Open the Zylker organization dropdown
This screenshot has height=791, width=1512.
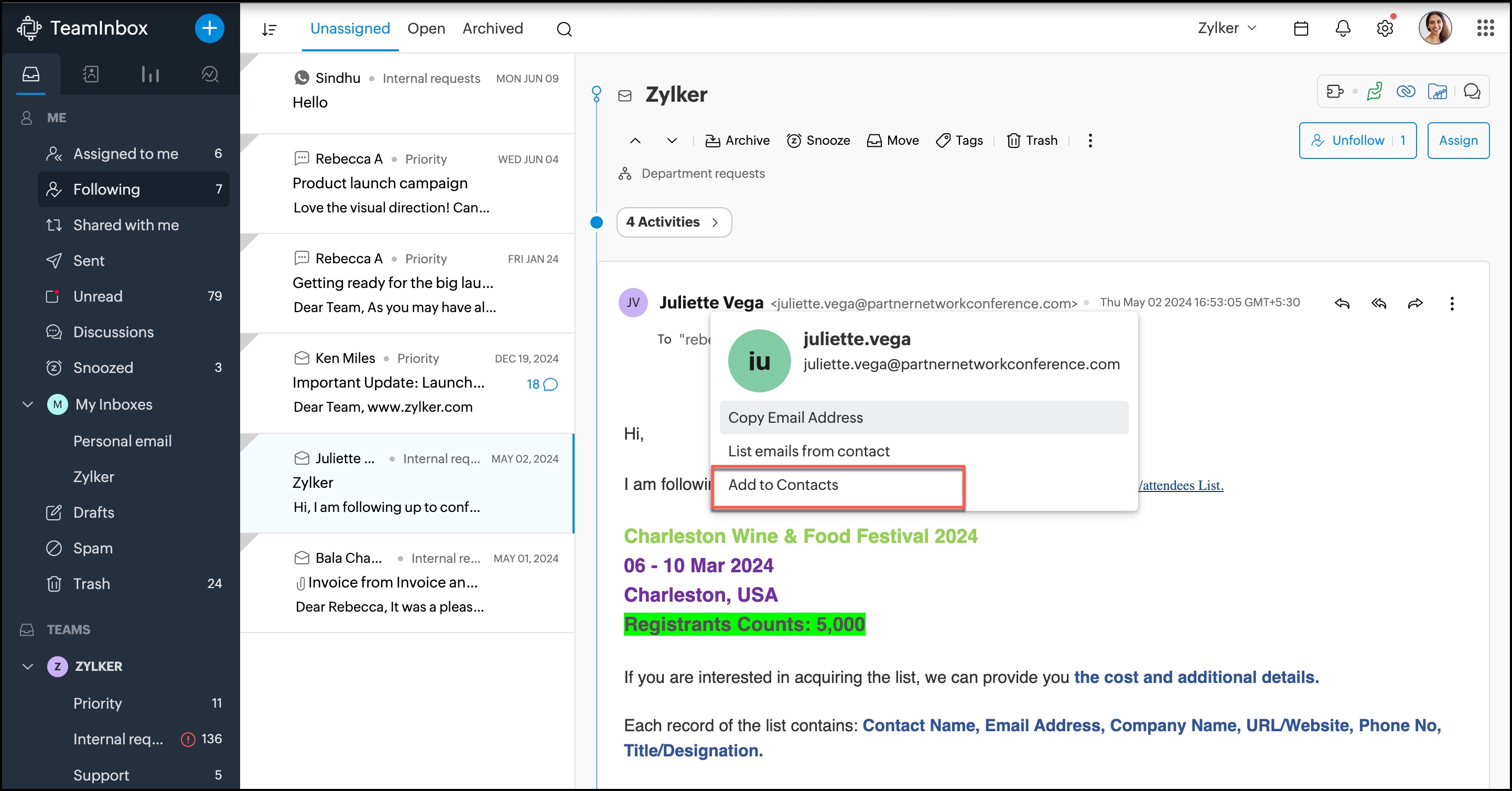1227,28
